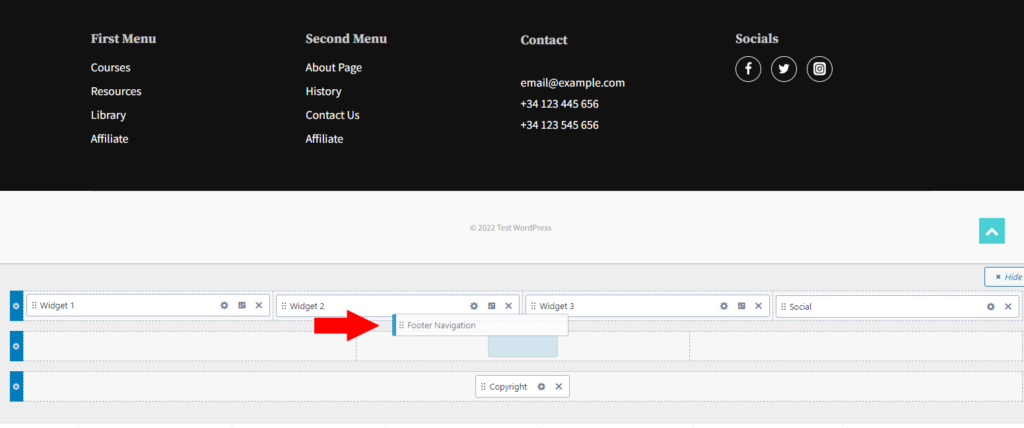Grab Widget 1 drag handle
Image resolution: width=1024 pixels, height=428 pixels.
point(34,305)
